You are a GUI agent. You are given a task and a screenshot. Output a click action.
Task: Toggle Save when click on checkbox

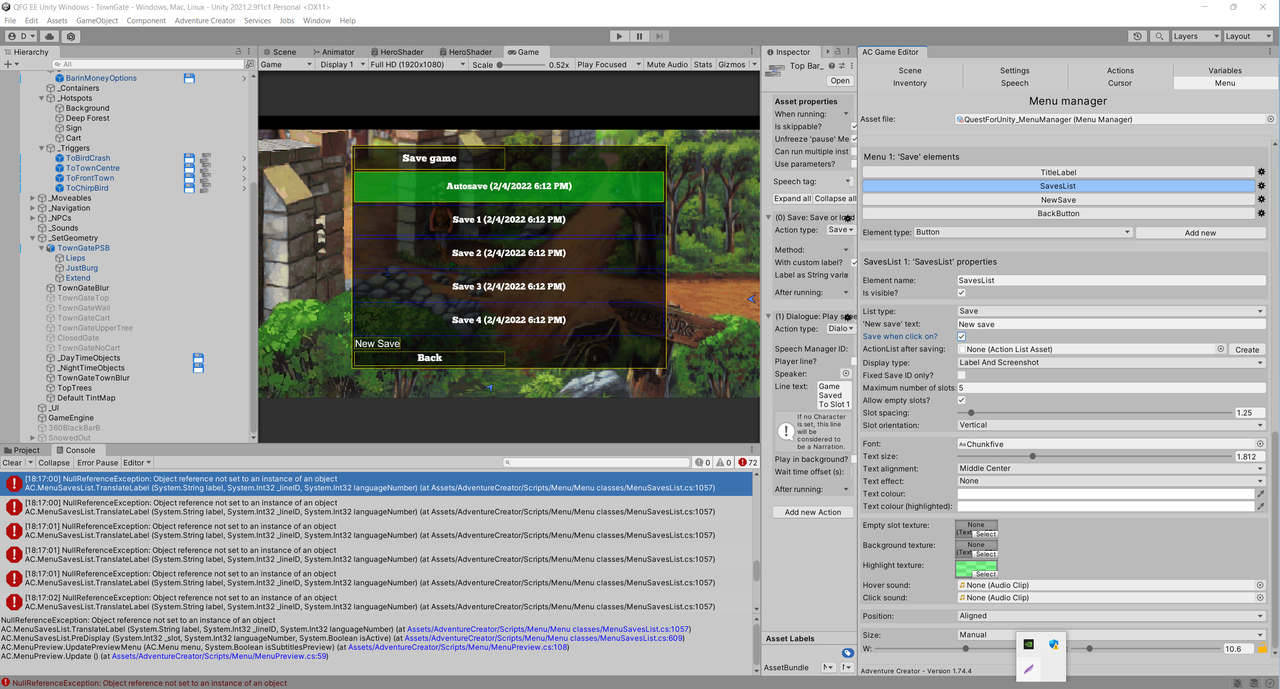[961, 337]
